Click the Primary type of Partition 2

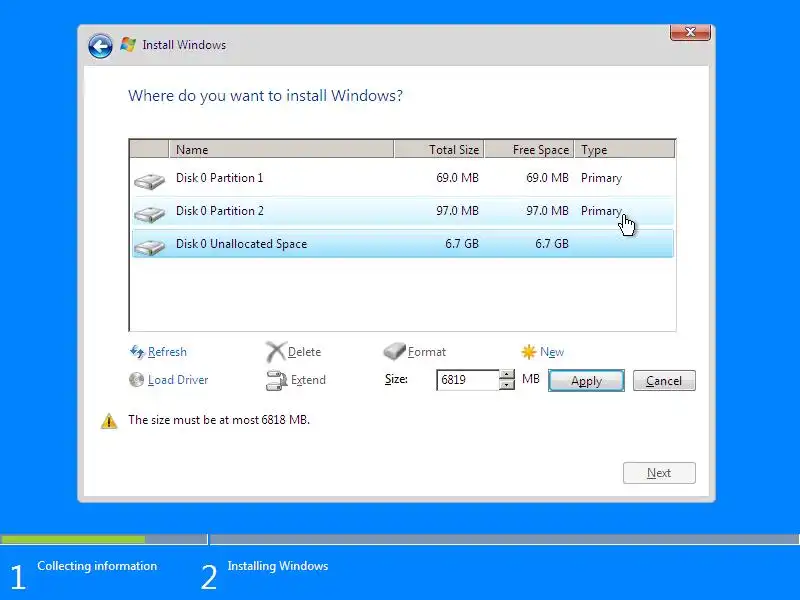(x=601, y=211)
